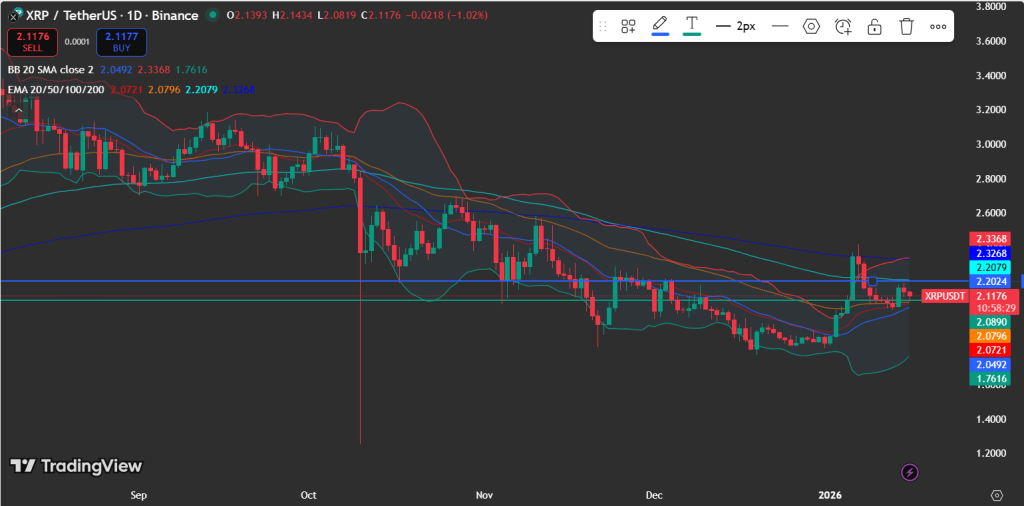The image size is (1024, 506).
Task: Delete drawing with trash icon
Action: [906, 26]
